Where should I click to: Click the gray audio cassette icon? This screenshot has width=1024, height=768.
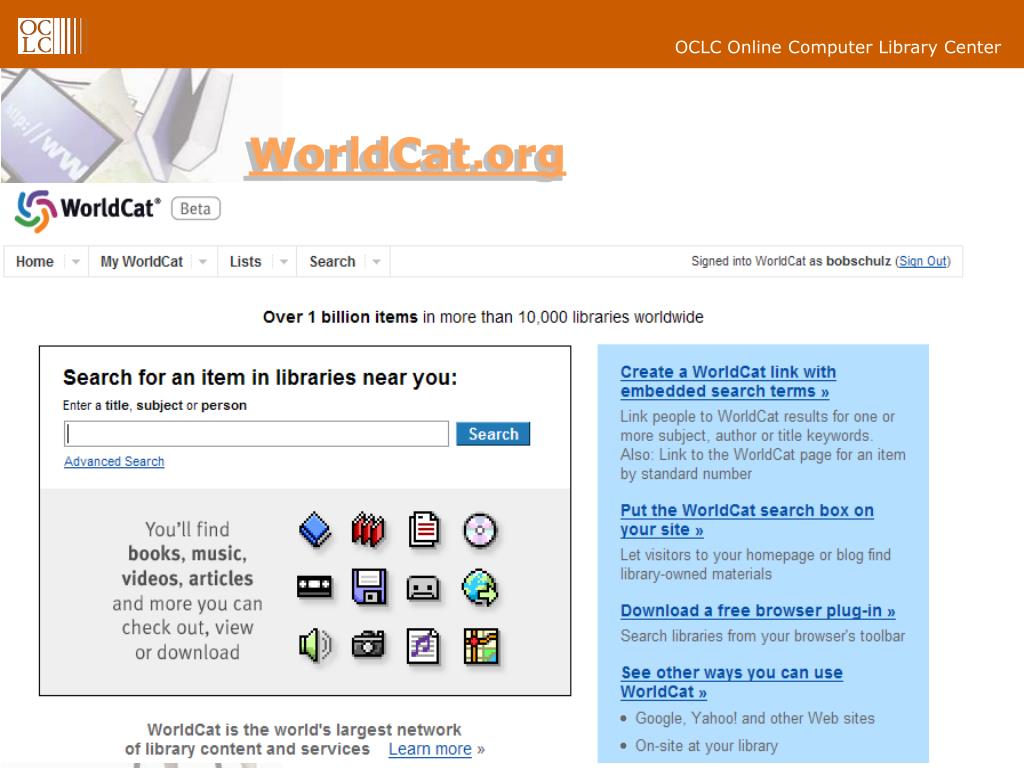[423, 588]
